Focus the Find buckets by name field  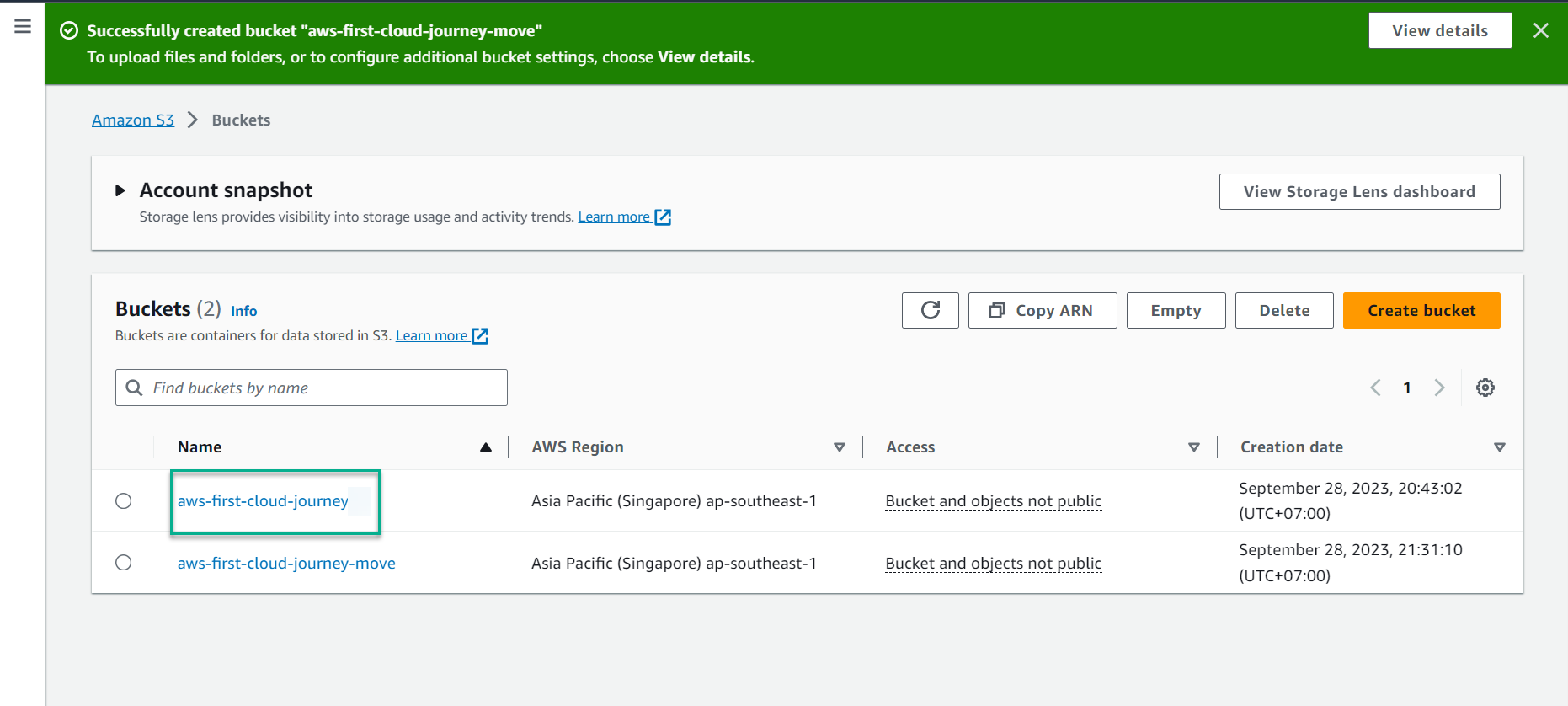pos(312,388)
